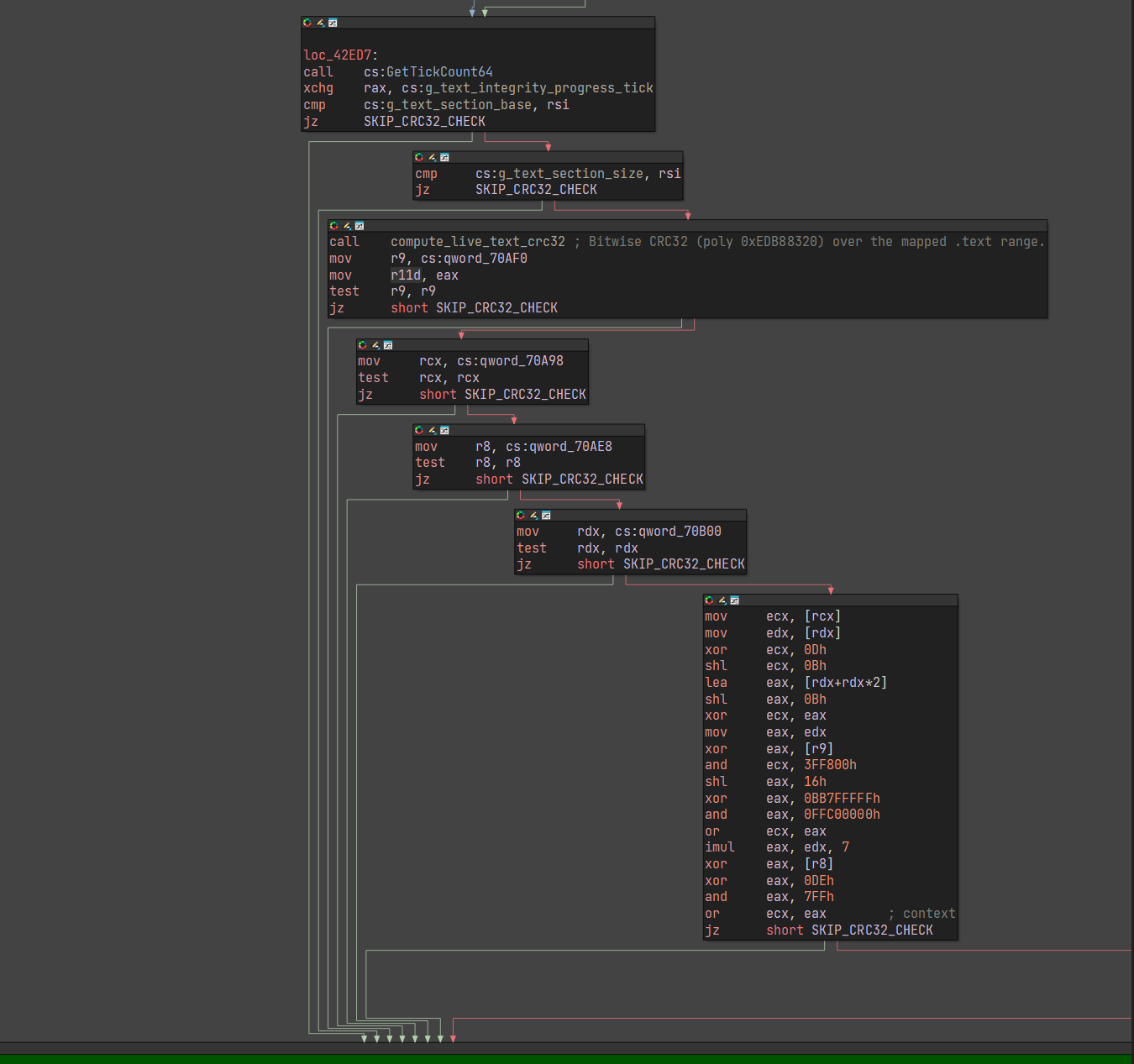The height and width of the screenshot is (1064, 1134).
Task: Click the group-nodes icon on qword_70A98 block
Action: click(x=387, y=345)
